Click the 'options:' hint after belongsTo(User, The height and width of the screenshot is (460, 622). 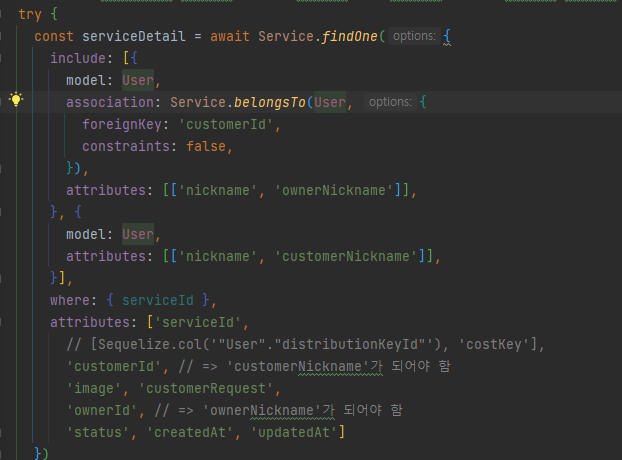(390, 102)
